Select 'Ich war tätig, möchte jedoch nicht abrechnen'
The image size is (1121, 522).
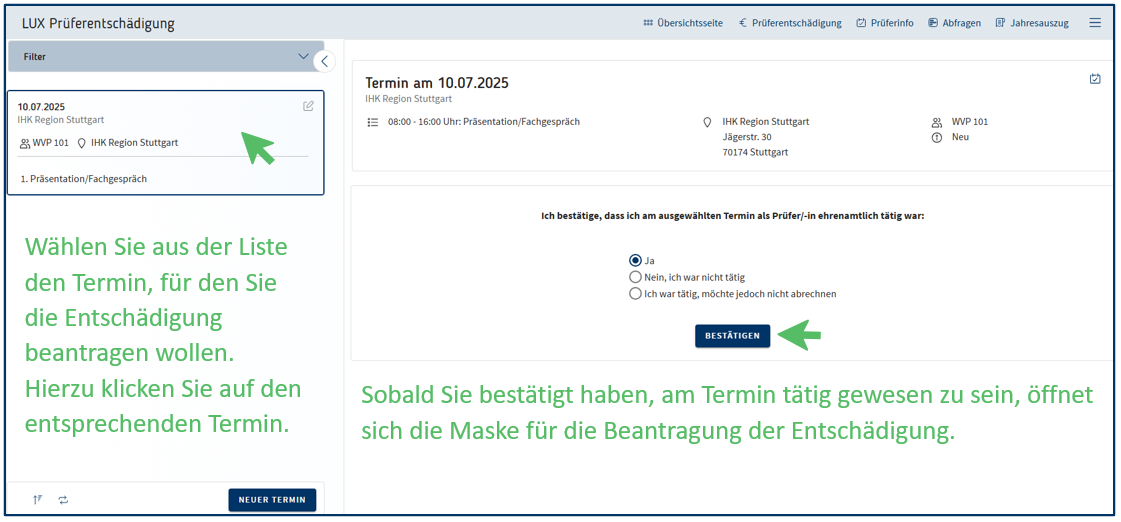pos(635,293)
